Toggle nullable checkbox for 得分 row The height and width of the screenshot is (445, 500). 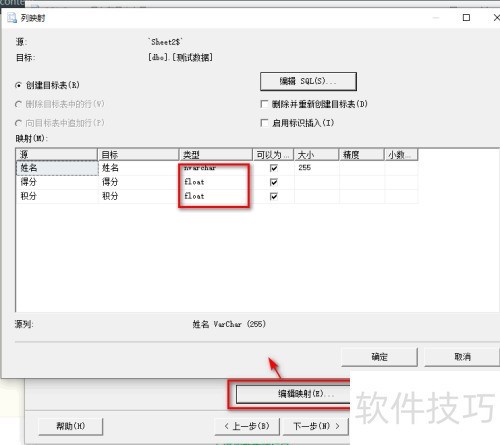point(274,182)
